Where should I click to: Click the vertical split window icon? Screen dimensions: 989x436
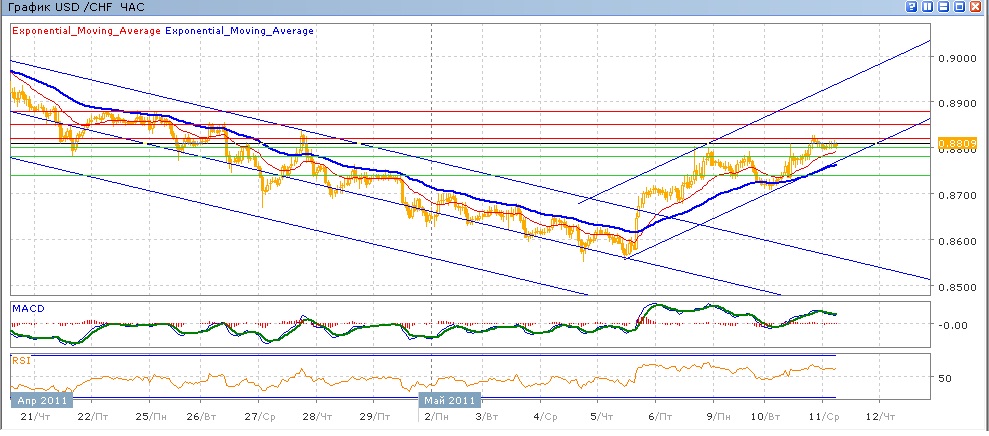[927, 7]
